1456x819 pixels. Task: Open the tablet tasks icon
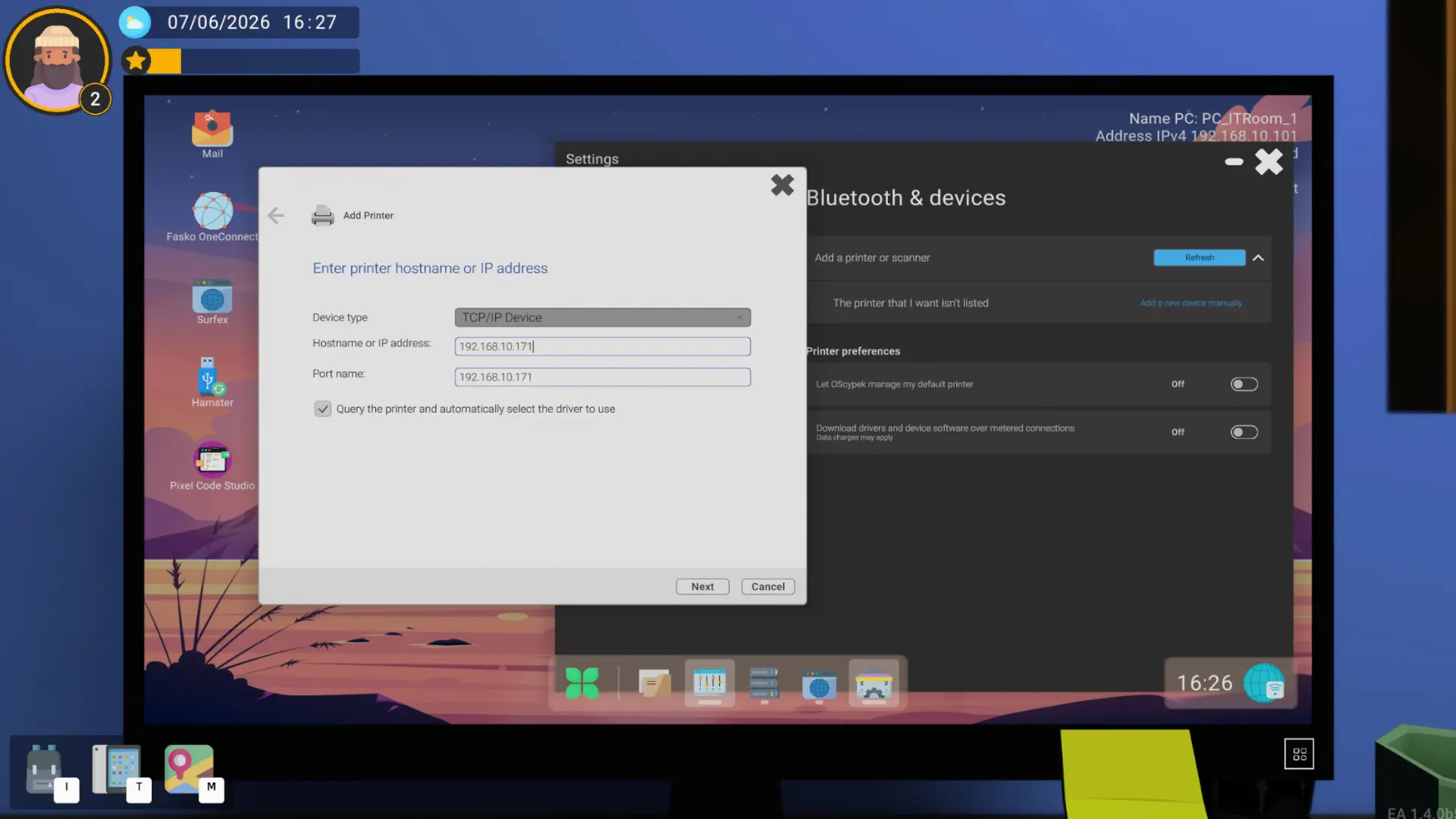116,769
